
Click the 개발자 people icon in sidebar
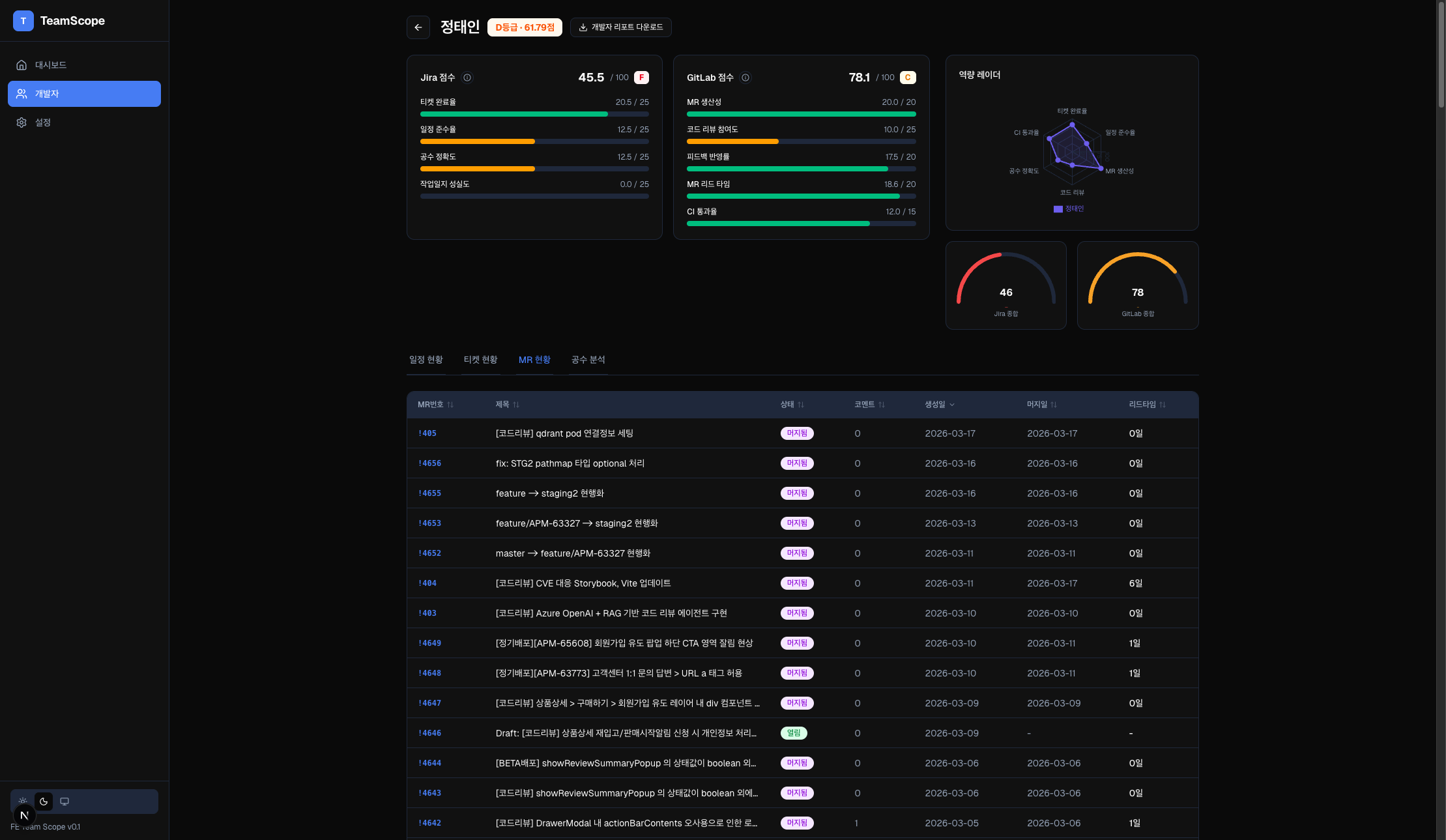pyautogui.click(x=21, y=93)
